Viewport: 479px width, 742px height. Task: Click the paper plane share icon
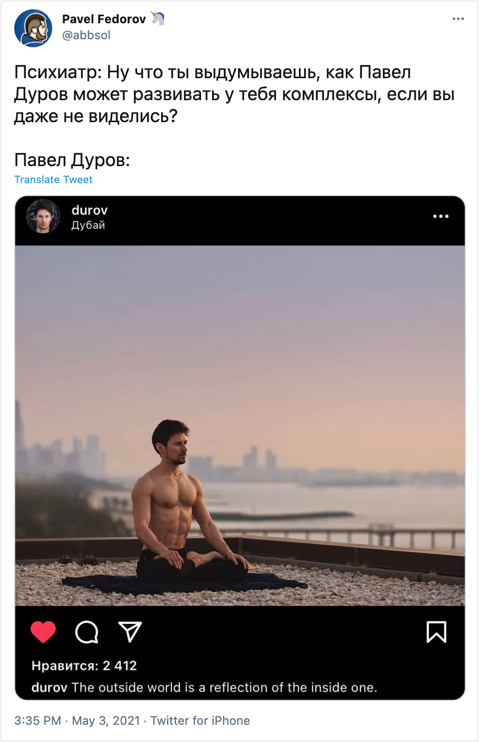130,632
